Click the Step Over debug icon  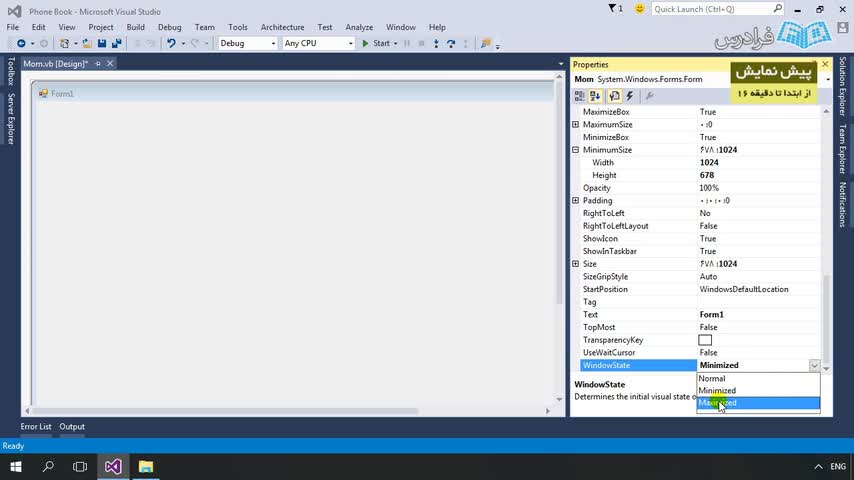450,44
